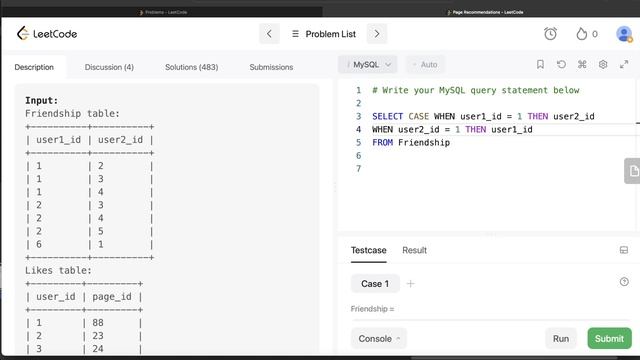Screen dimensions: 640x360
Task: Click the LeetCode logo
Action: point(47,33)
